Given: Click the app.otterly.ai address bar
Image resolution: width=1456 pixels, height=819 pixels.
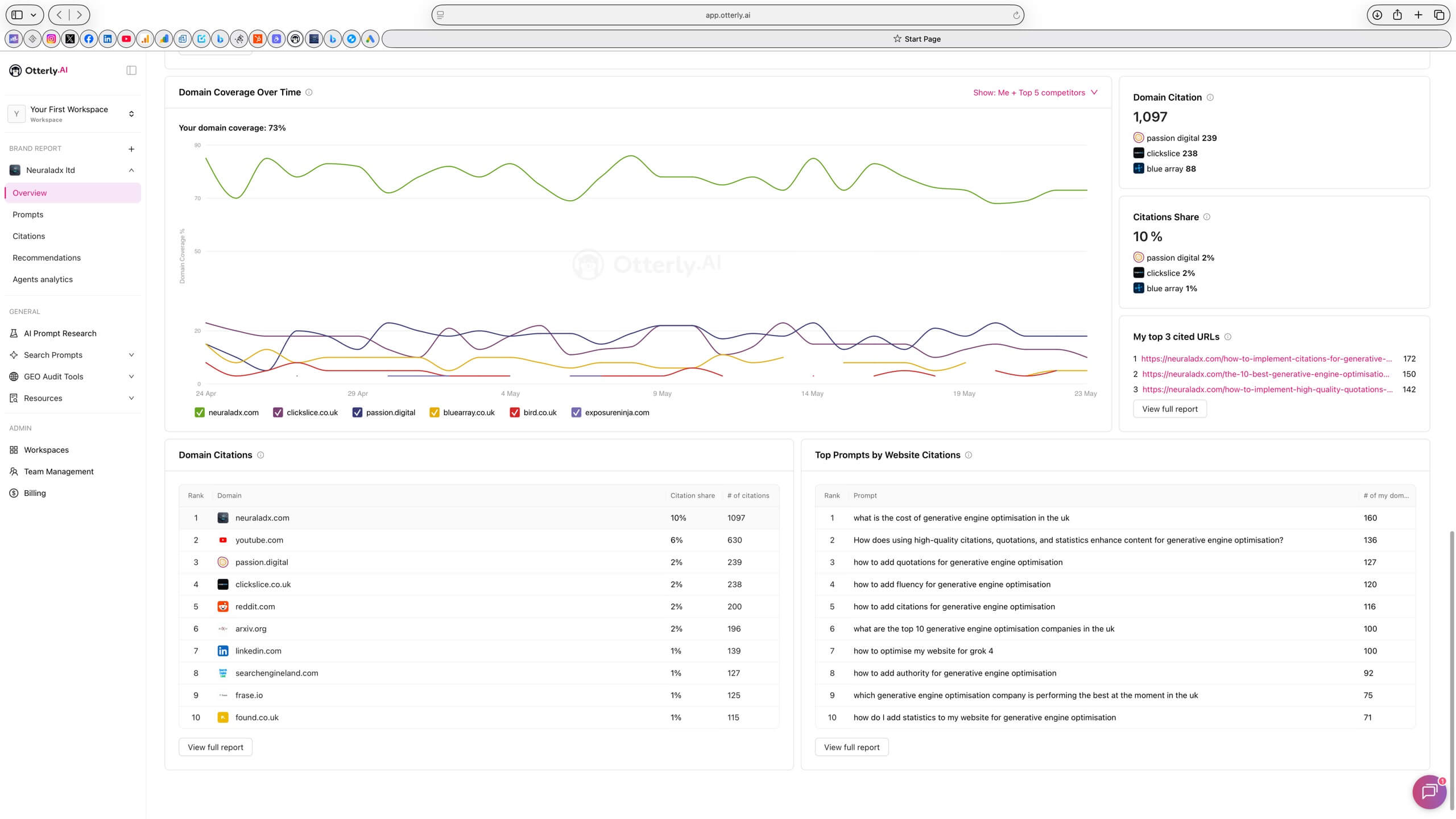Looking at the screenshot, I should click(x=727, y=15).
